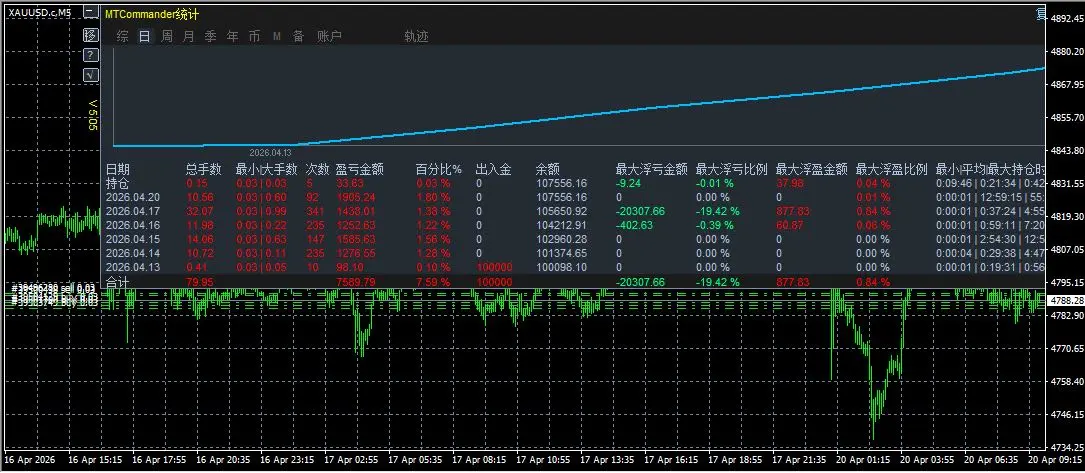This screenshot has height=473, width=1085.
Task: Open the 币 currency tab
Action: [255, 37]
